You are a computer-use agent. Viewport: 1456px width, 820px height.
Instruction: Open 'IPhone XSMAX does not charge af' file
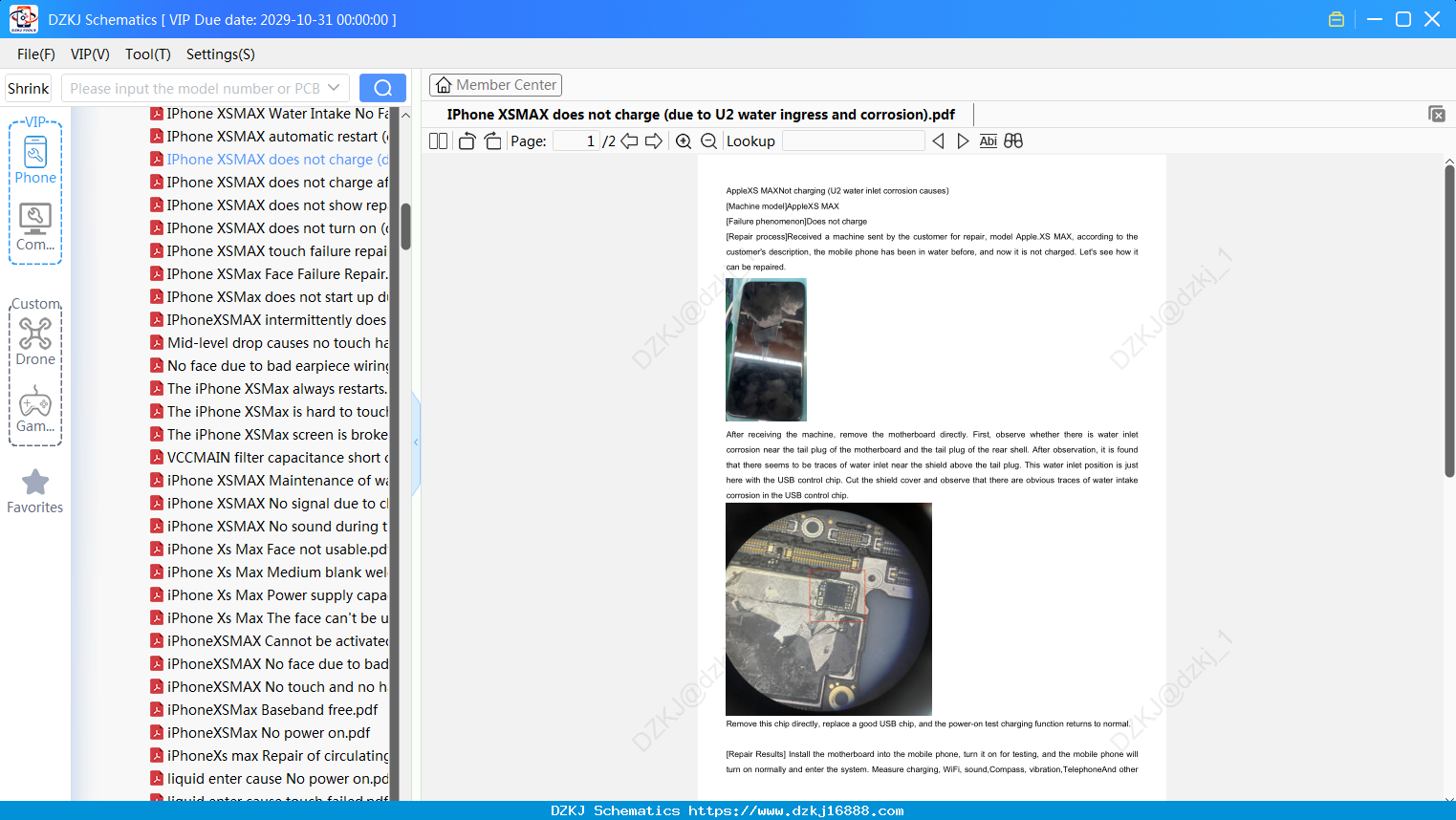(x=270, y=183)
